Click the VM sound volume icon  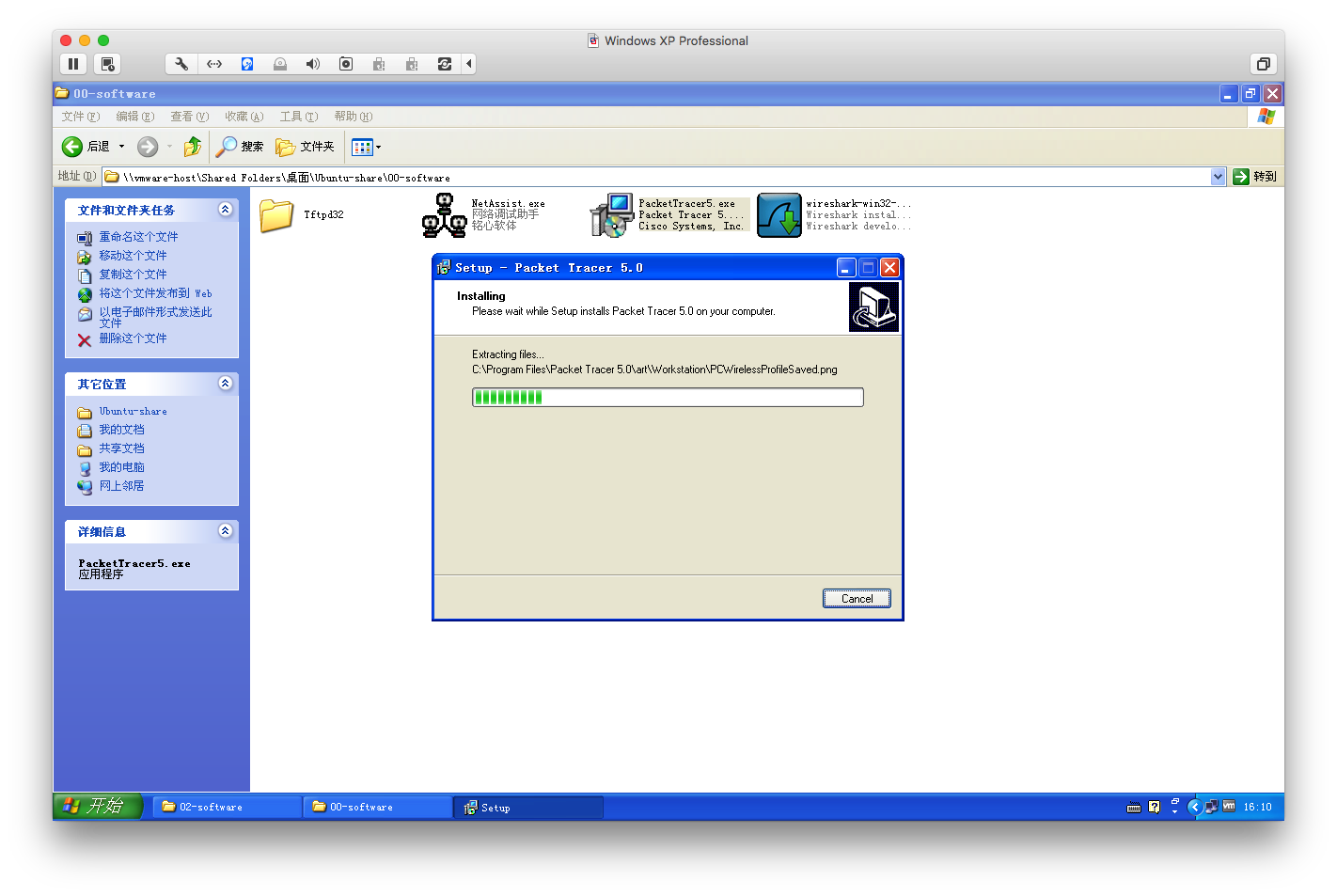point(313,64)
